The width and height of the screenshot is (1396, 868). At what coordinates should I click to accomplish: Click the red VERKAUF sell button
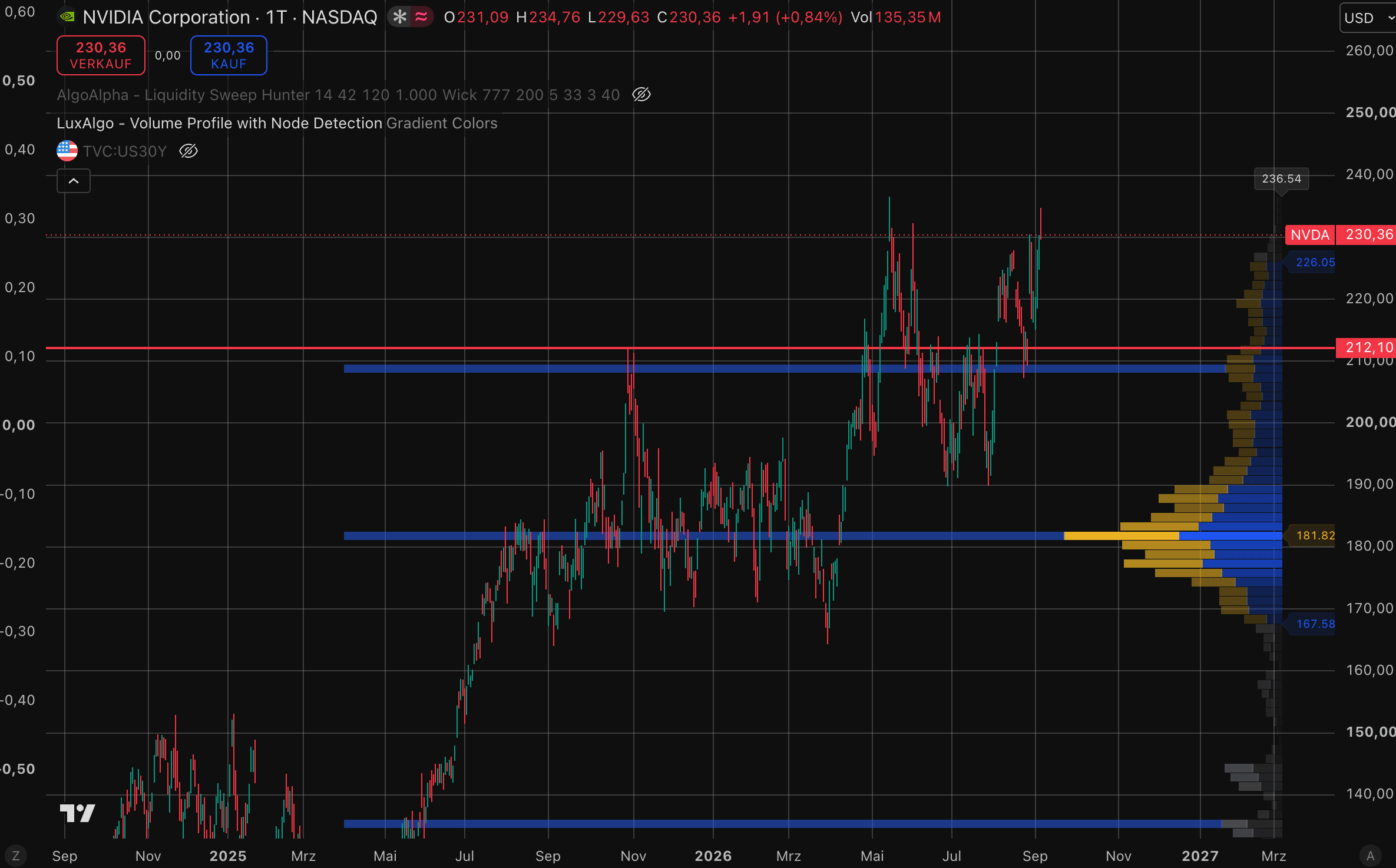[101, 55]
